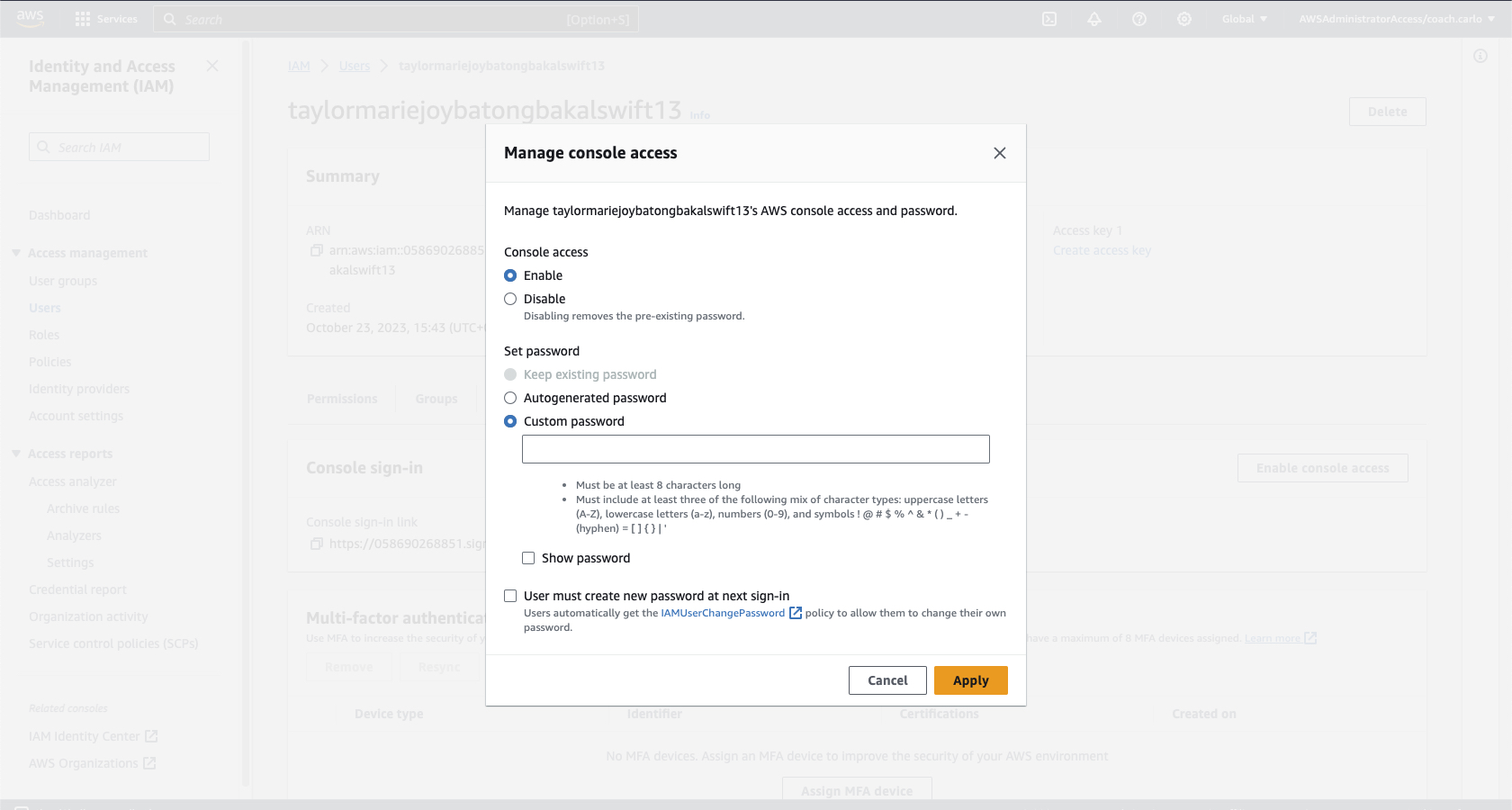
Task: Close the Manage console access dialog
Action: pos(999,153)
